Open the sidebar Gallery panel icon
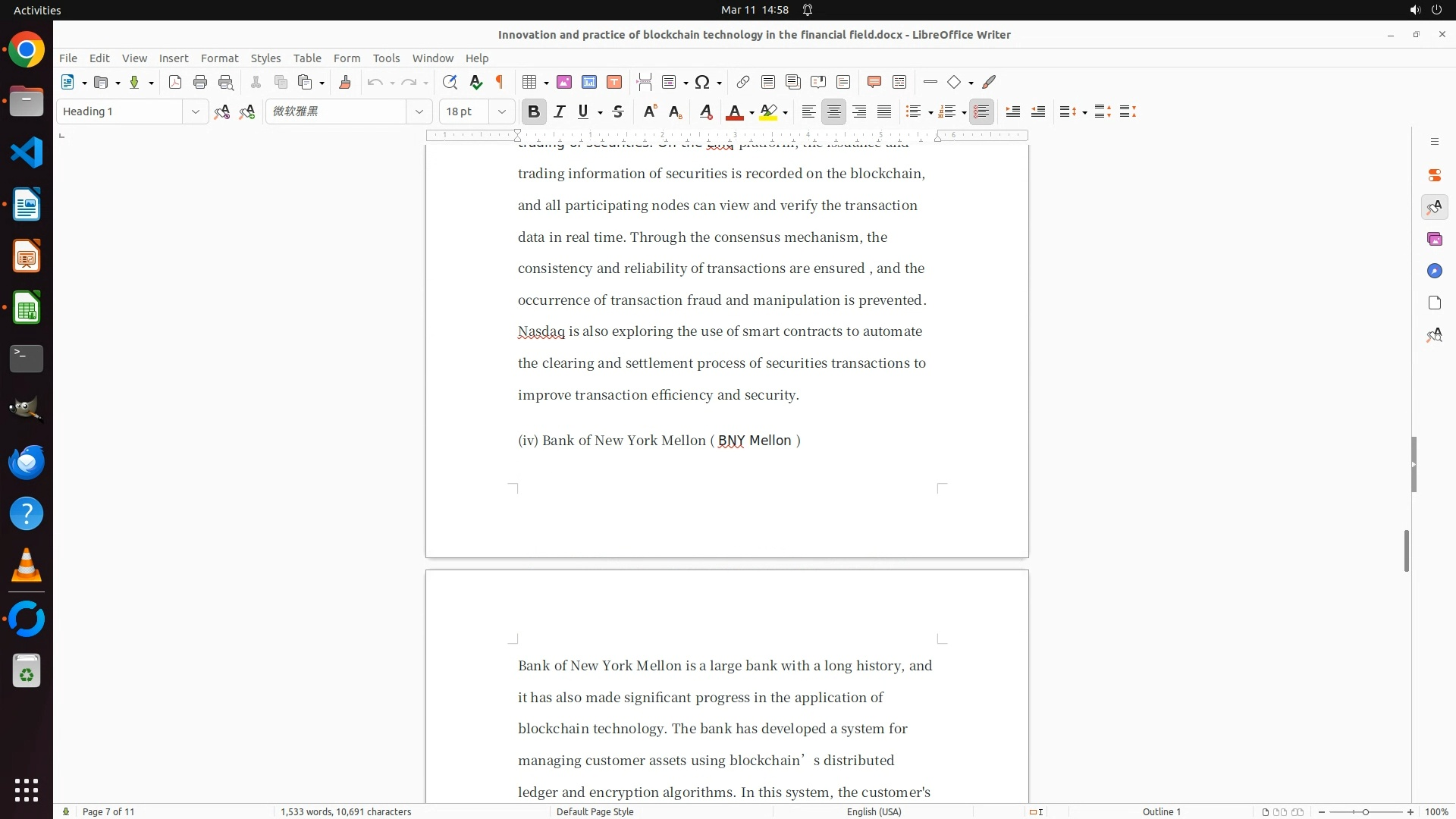 1434,239
